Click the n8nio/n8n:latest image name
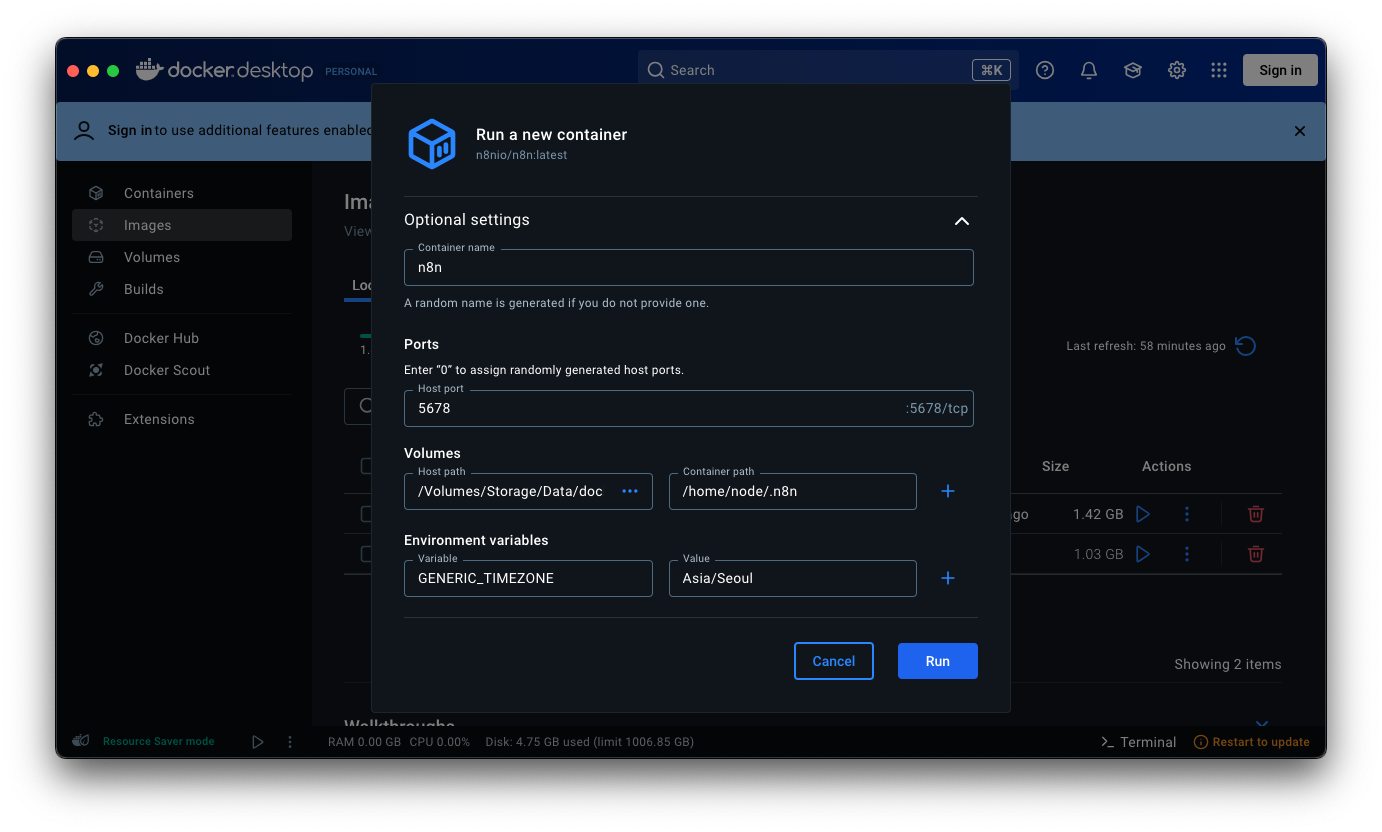The width and height of the screenshot is (1382, 832). click(521, 155)
